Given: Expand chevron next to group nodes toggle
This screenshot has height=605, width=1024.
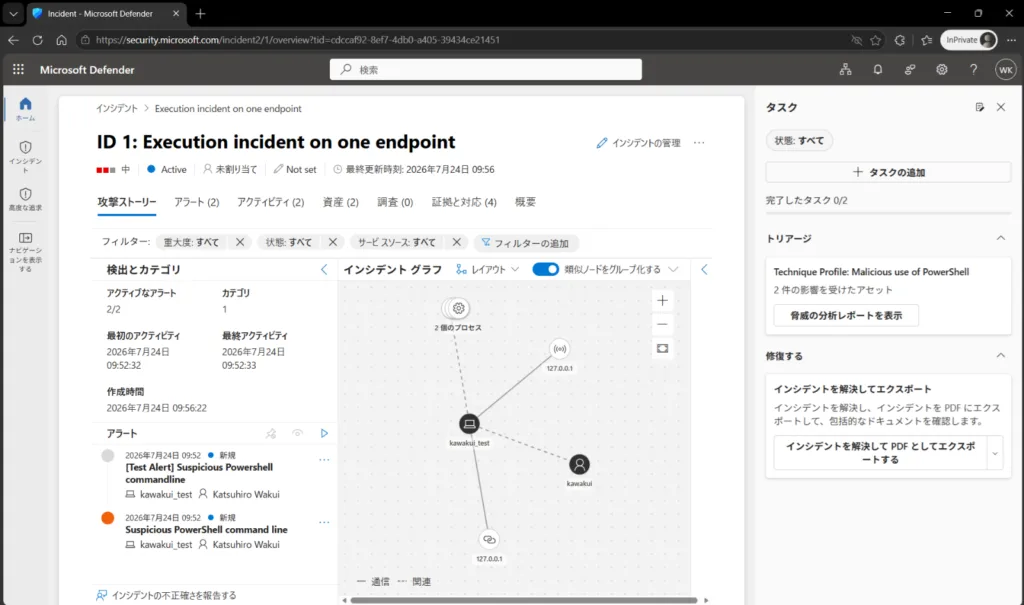Looking at the screenshot, I should (x=673, y=269).
